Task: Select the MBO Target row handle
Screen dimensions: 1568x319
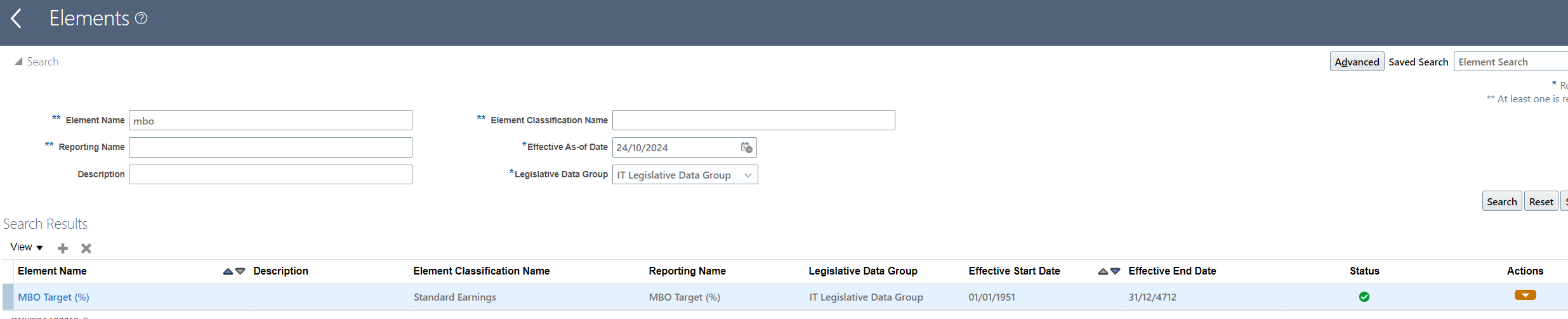Action: [x=8, y=297]
